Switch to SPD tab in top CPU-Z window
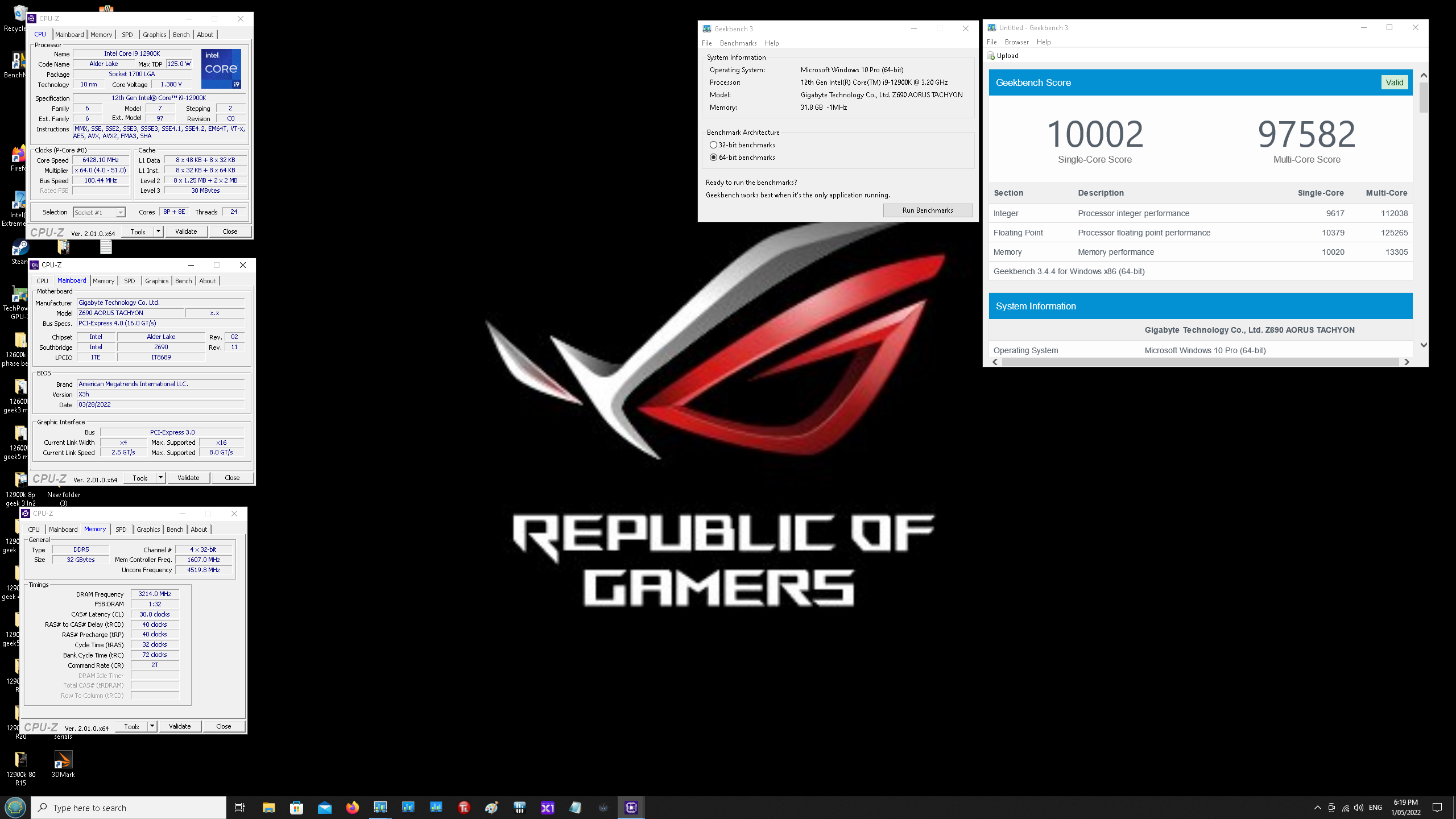Viewport: 1456px width, 819px height. [x=127, y=35]
